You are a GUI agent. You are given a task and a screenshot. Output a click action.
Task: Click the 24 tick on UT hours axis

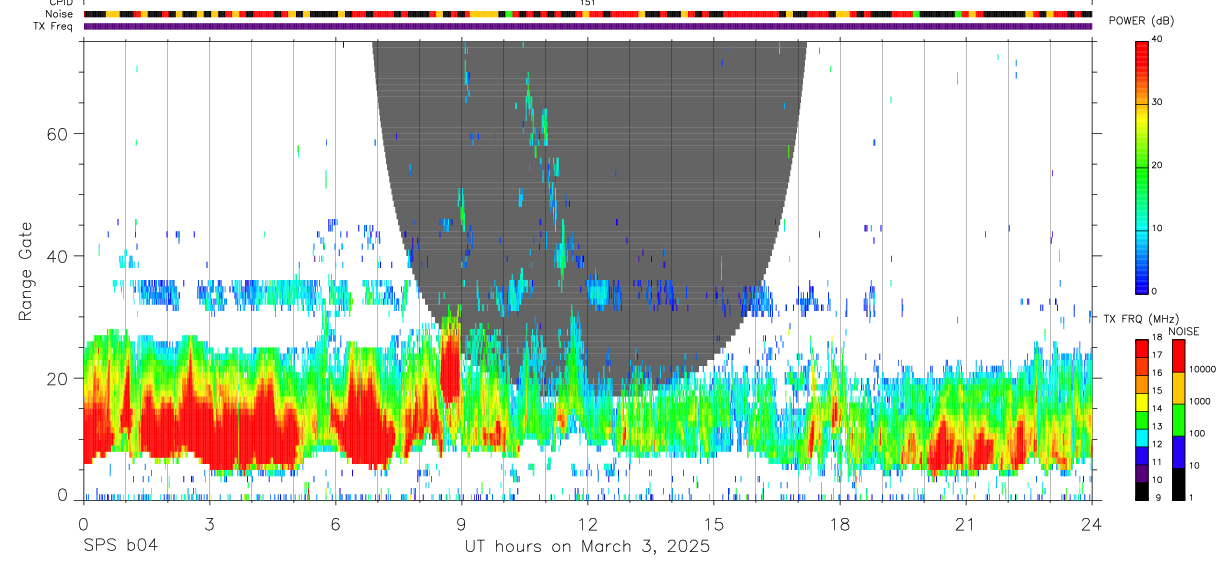[1091, 524]
